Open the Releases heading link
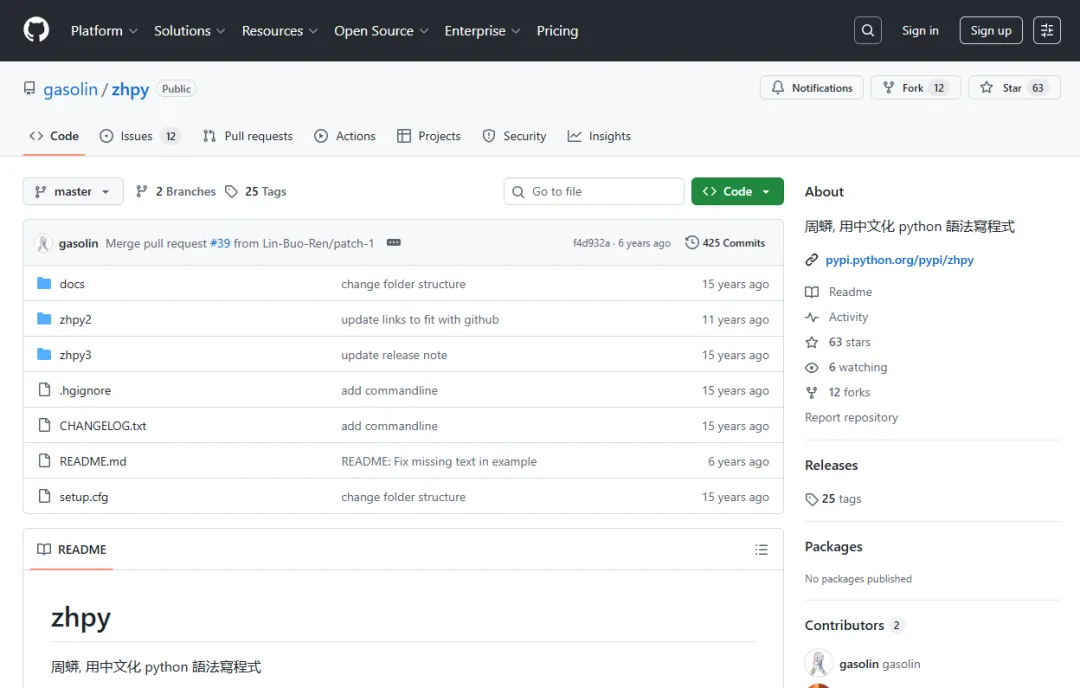 coord(831,466)
